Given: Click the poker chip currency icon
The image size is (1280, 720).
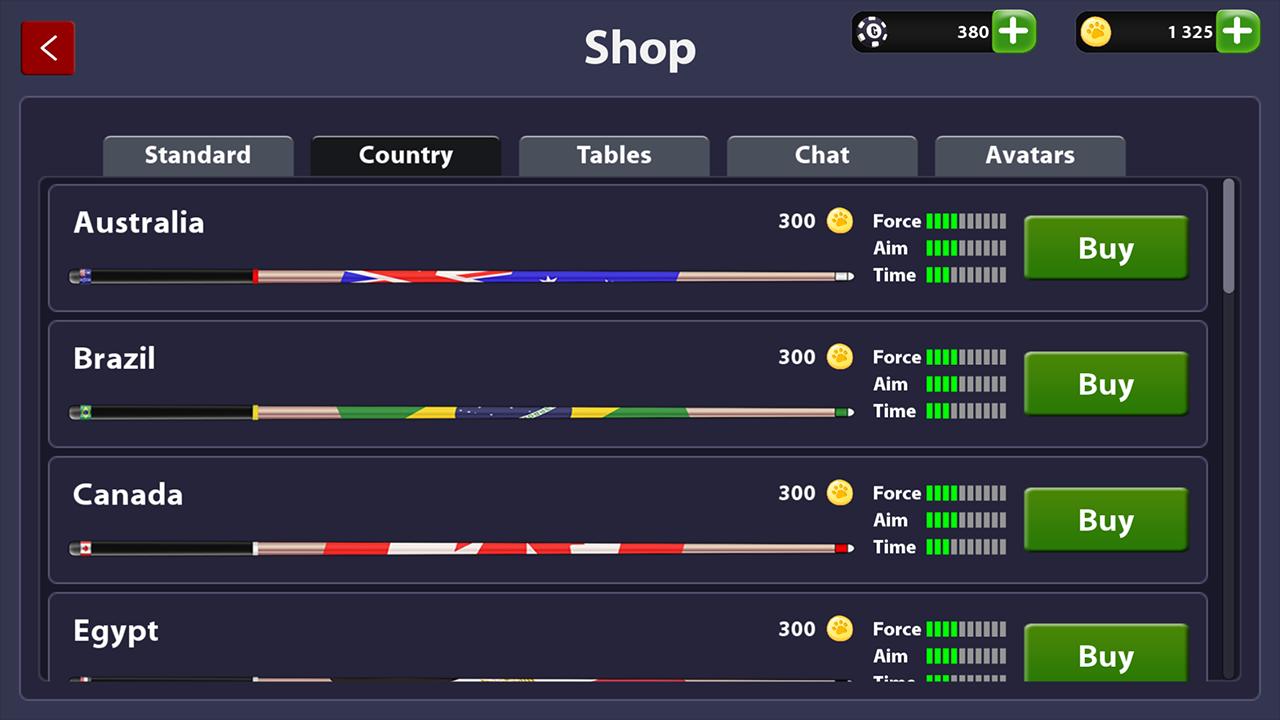Looking at the screenshot, I should pyautogui.click(x=873, y=32).
